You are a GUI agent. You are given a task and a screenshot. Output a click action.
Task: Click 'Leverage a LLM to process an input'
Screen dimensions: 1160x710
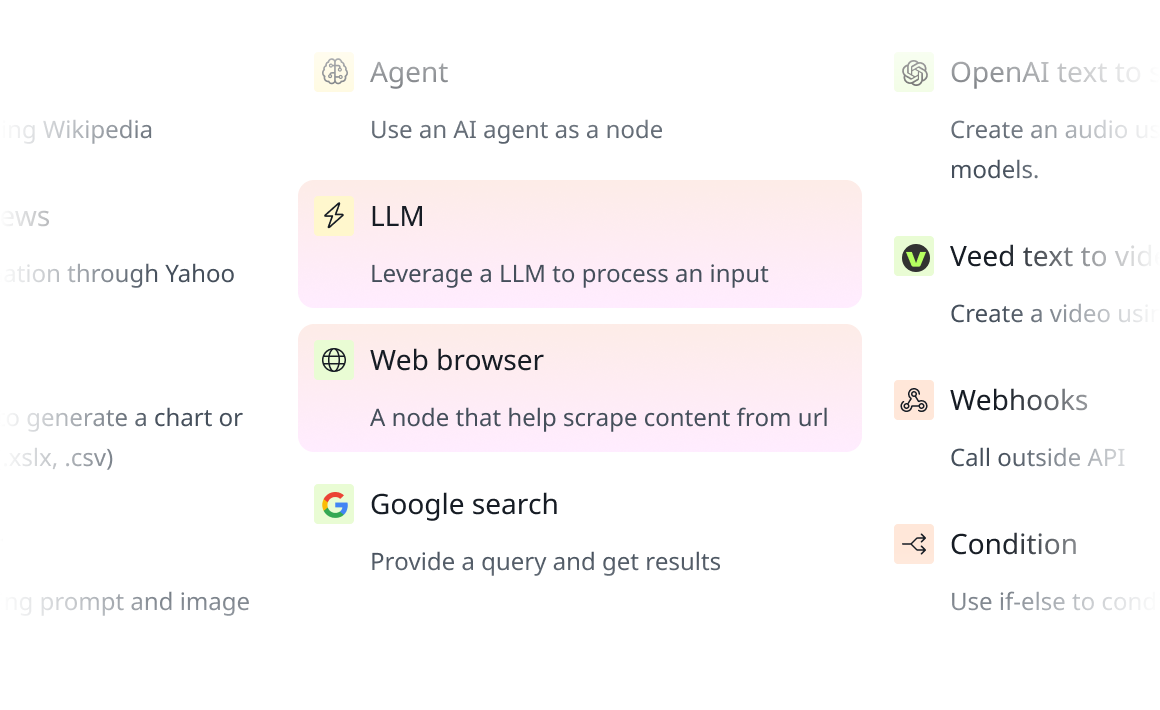coord(569,274)
